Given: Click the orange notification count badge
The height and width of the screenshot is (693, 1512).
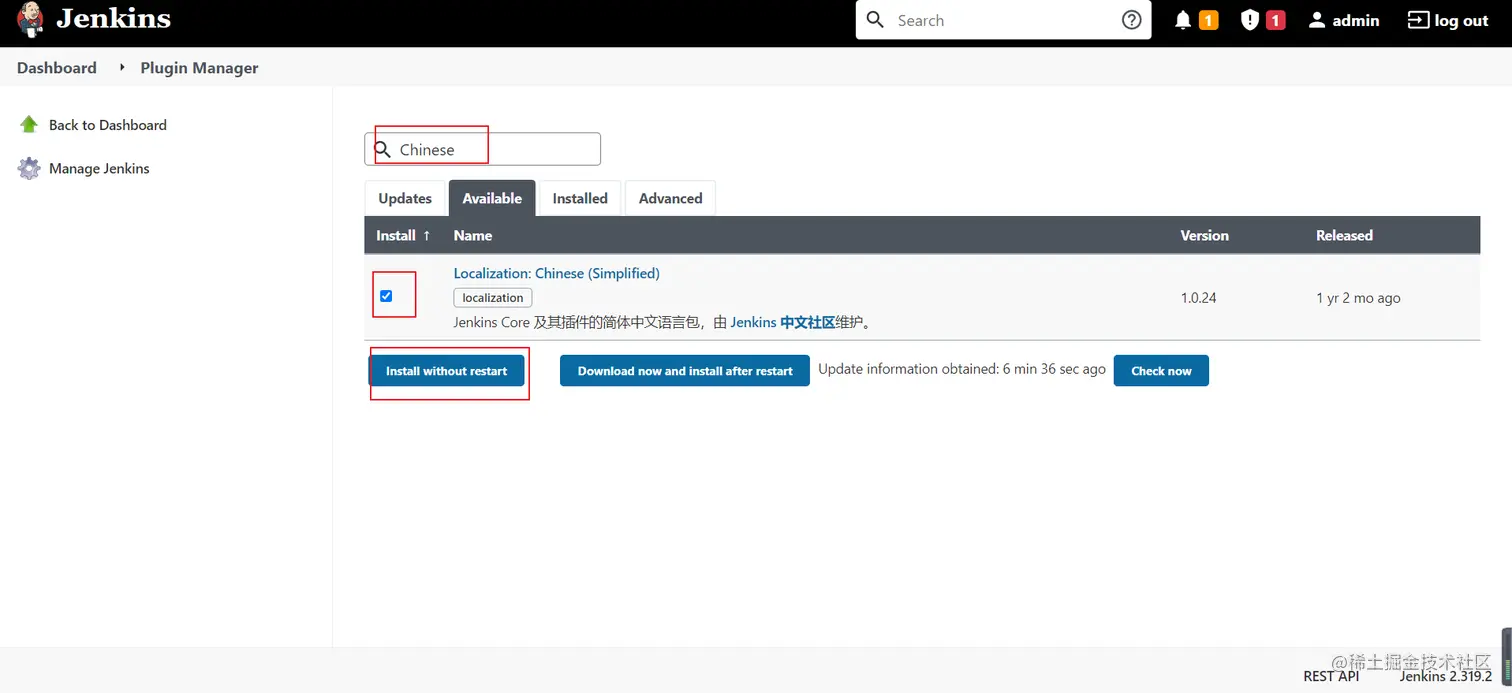Looking at the screenshot, I should [1208, 20].
